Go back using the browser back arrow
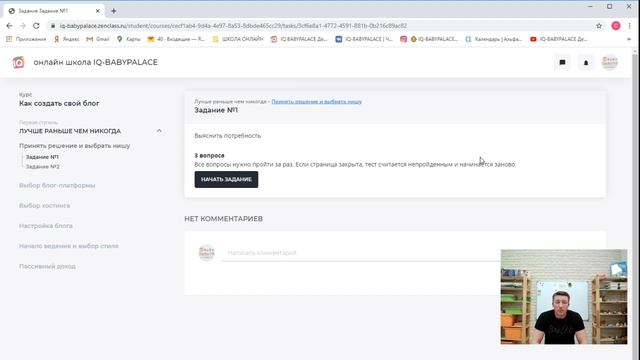Image resolution: width=640 pixels, height=360 pixels. [9, 26]
